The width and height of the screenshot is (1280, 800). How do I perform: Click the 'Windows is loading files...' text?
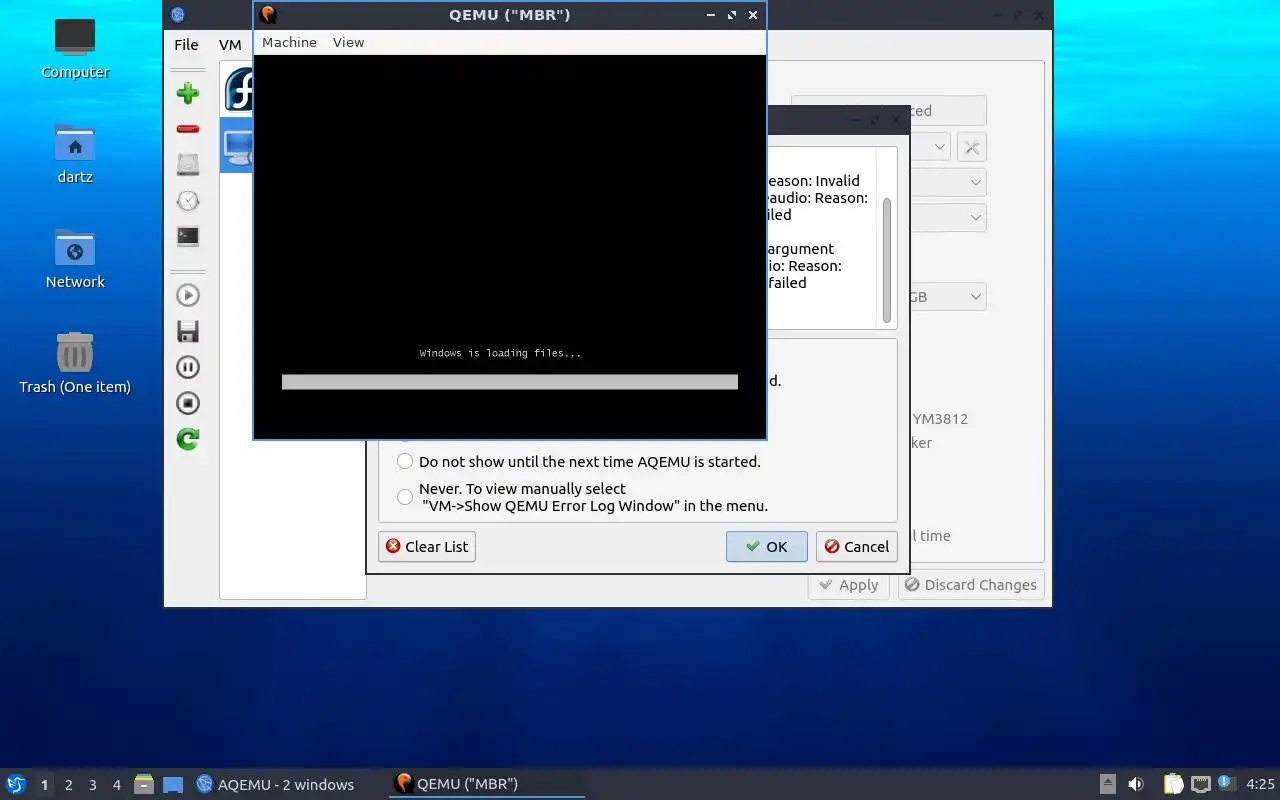(x=500, y=353)
